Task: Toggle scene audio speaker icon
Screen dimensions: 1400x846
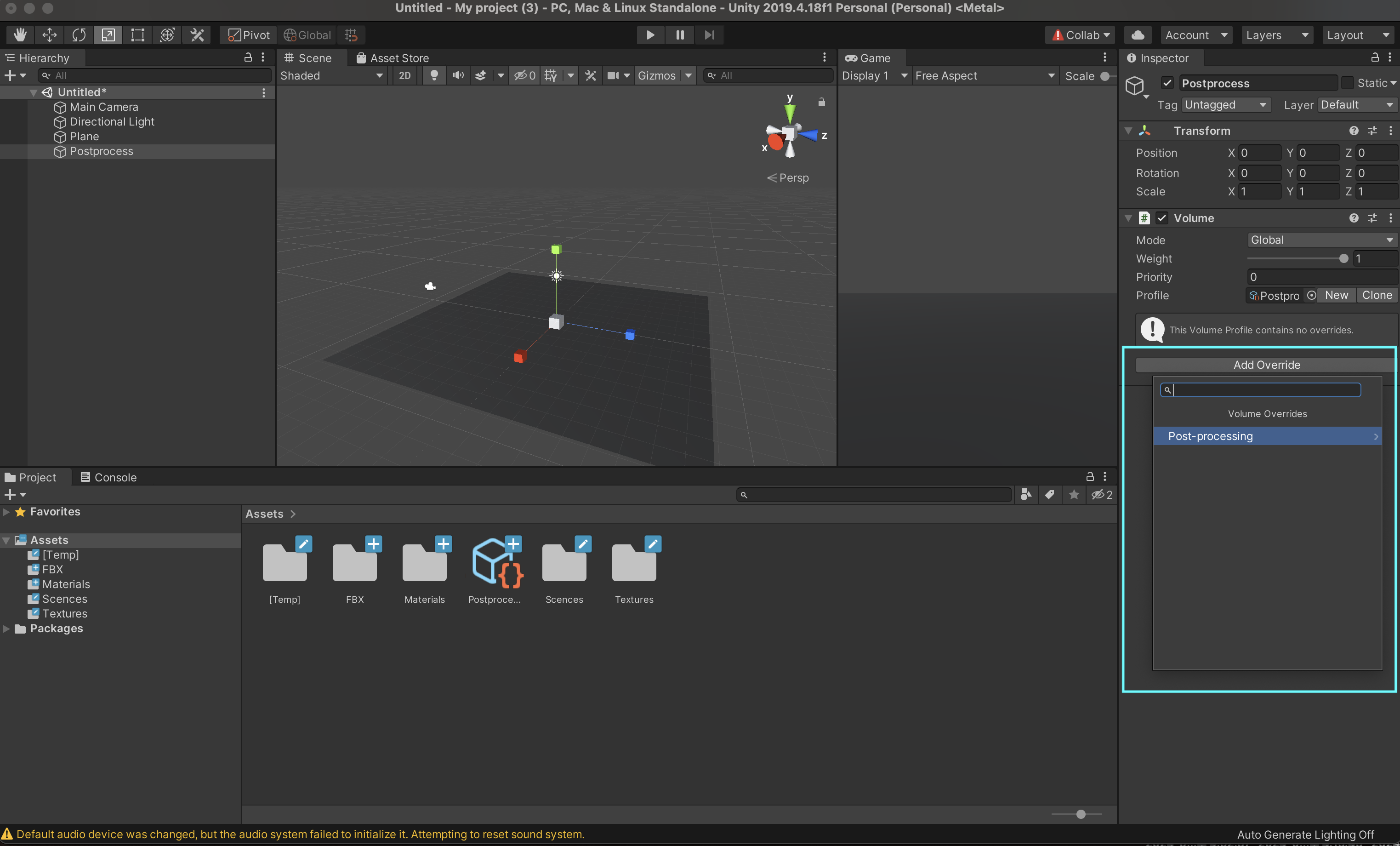Action: 458,75
